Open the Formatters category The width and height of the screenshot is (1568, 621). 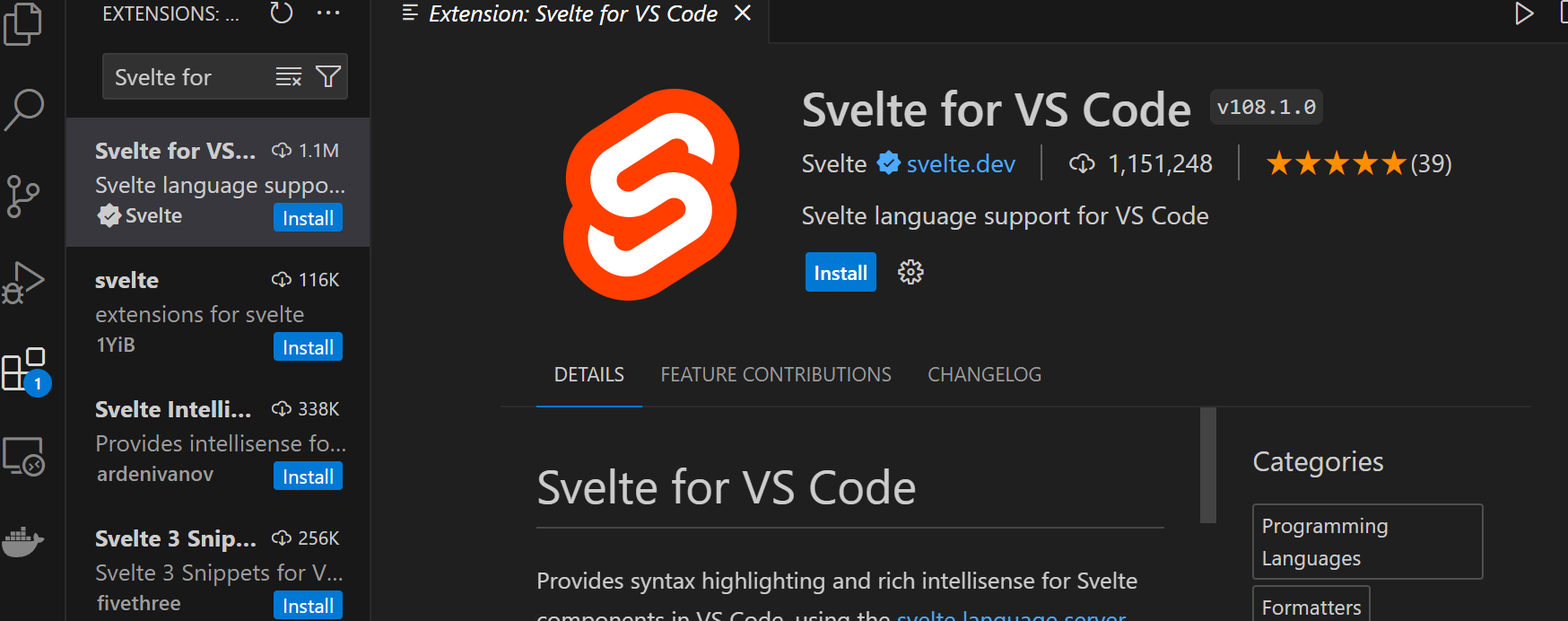(x=1311, y=606)
